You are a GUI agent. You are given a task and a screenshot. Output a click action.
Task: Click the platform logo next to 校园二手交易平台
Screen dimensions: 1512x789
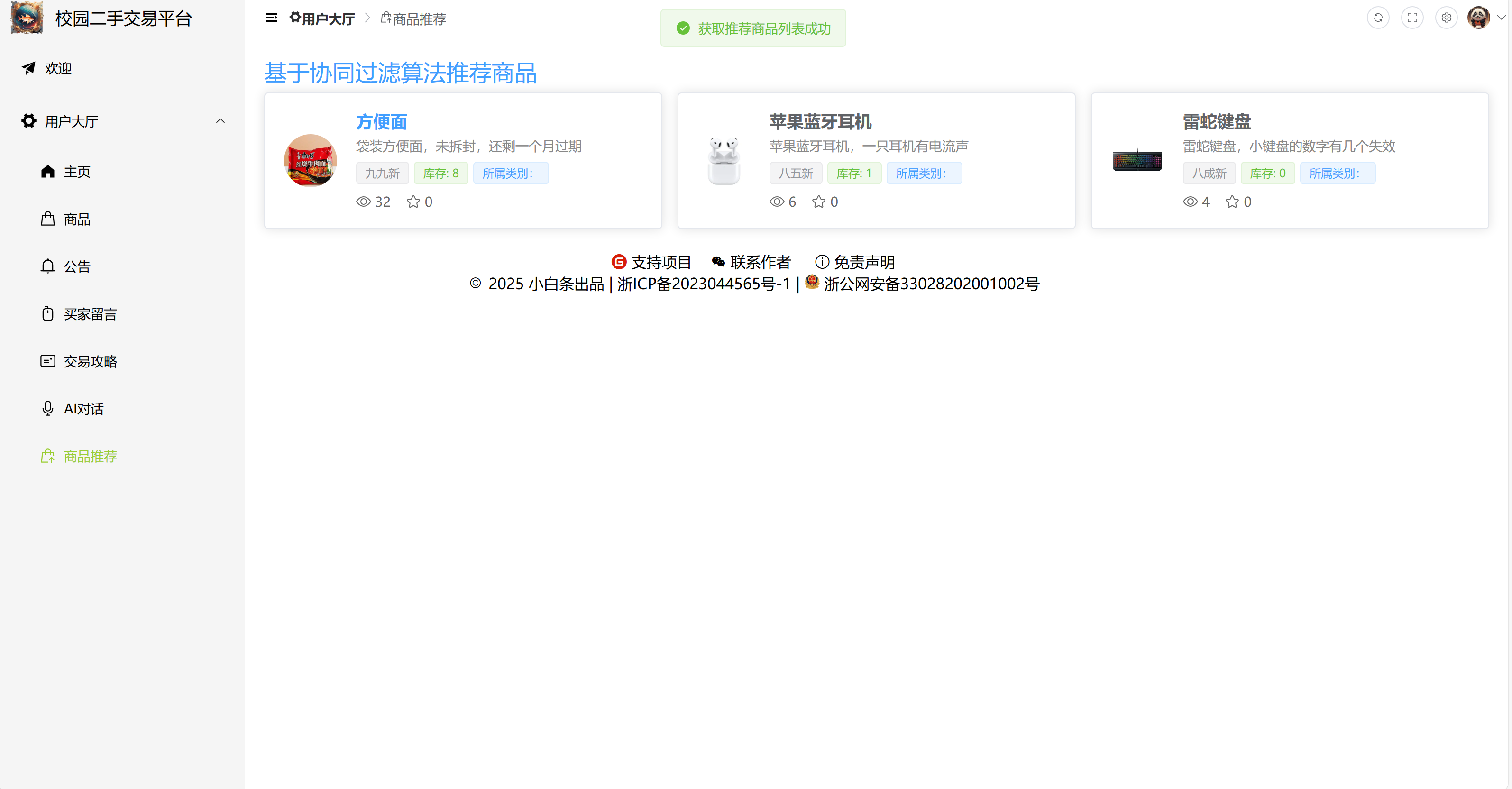tap(27, 18)
